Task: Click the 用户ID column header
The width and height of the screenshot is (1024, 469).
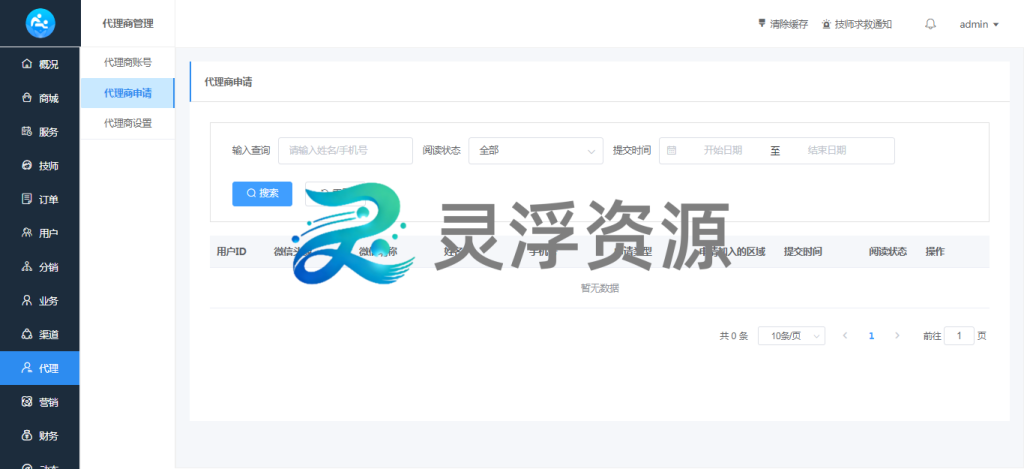Action: click(231, 251)
